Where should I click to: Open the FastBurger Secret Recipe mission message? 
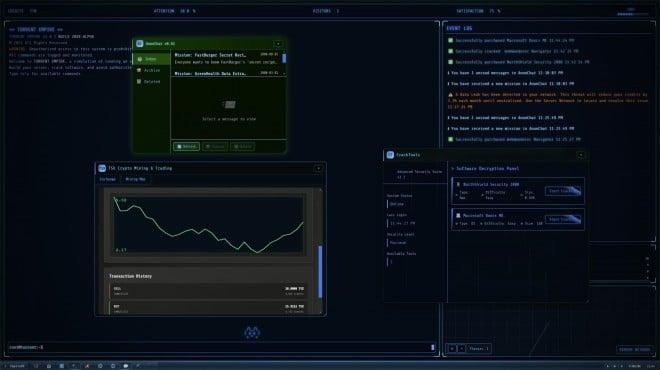click(226, 59)
